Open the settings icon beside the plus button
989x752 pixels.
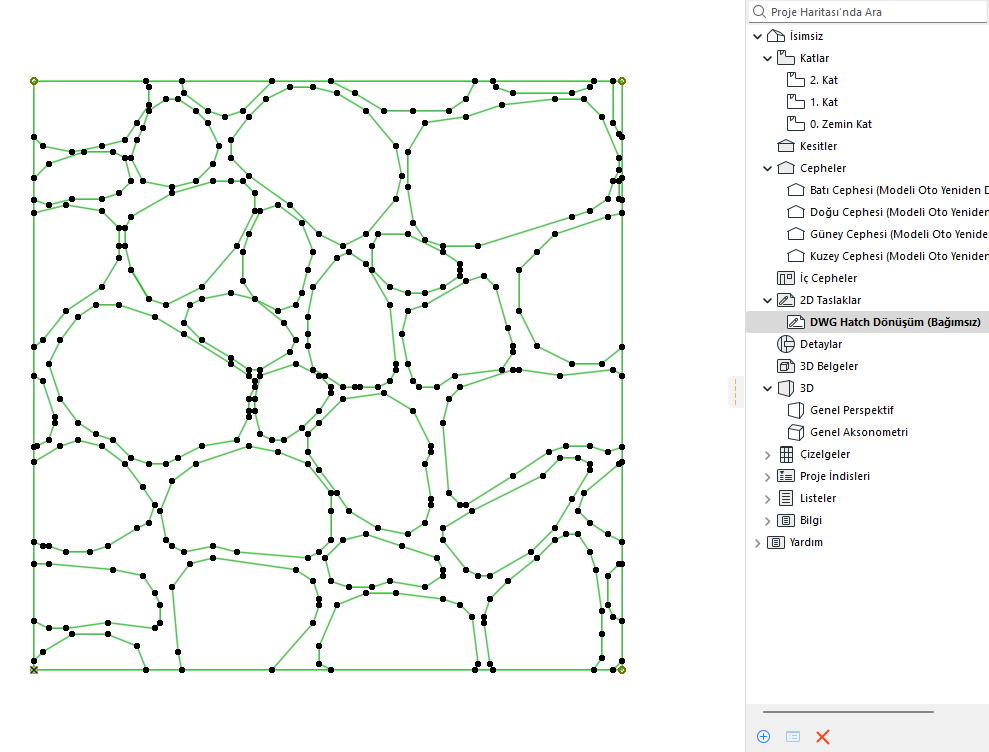point(793,736)
